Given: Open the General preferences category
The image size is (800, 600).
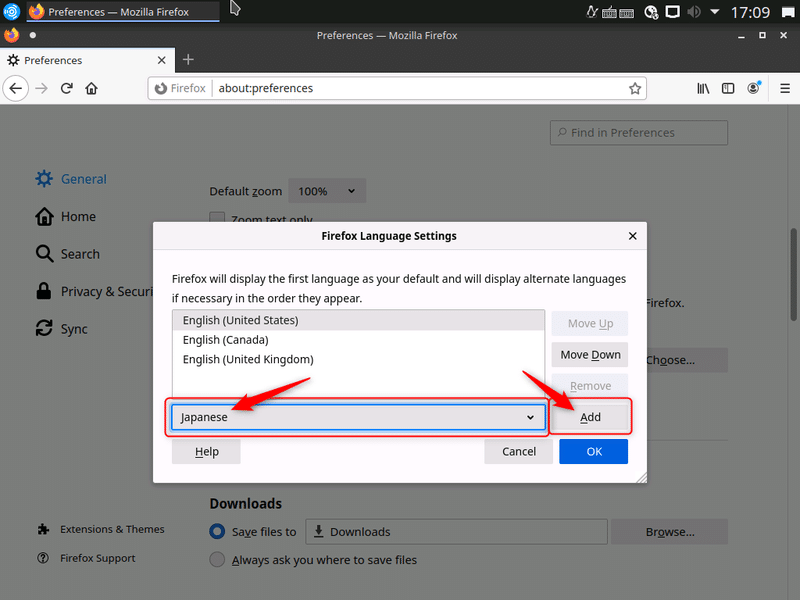Looking at the screenshot, I should (71, 179).
